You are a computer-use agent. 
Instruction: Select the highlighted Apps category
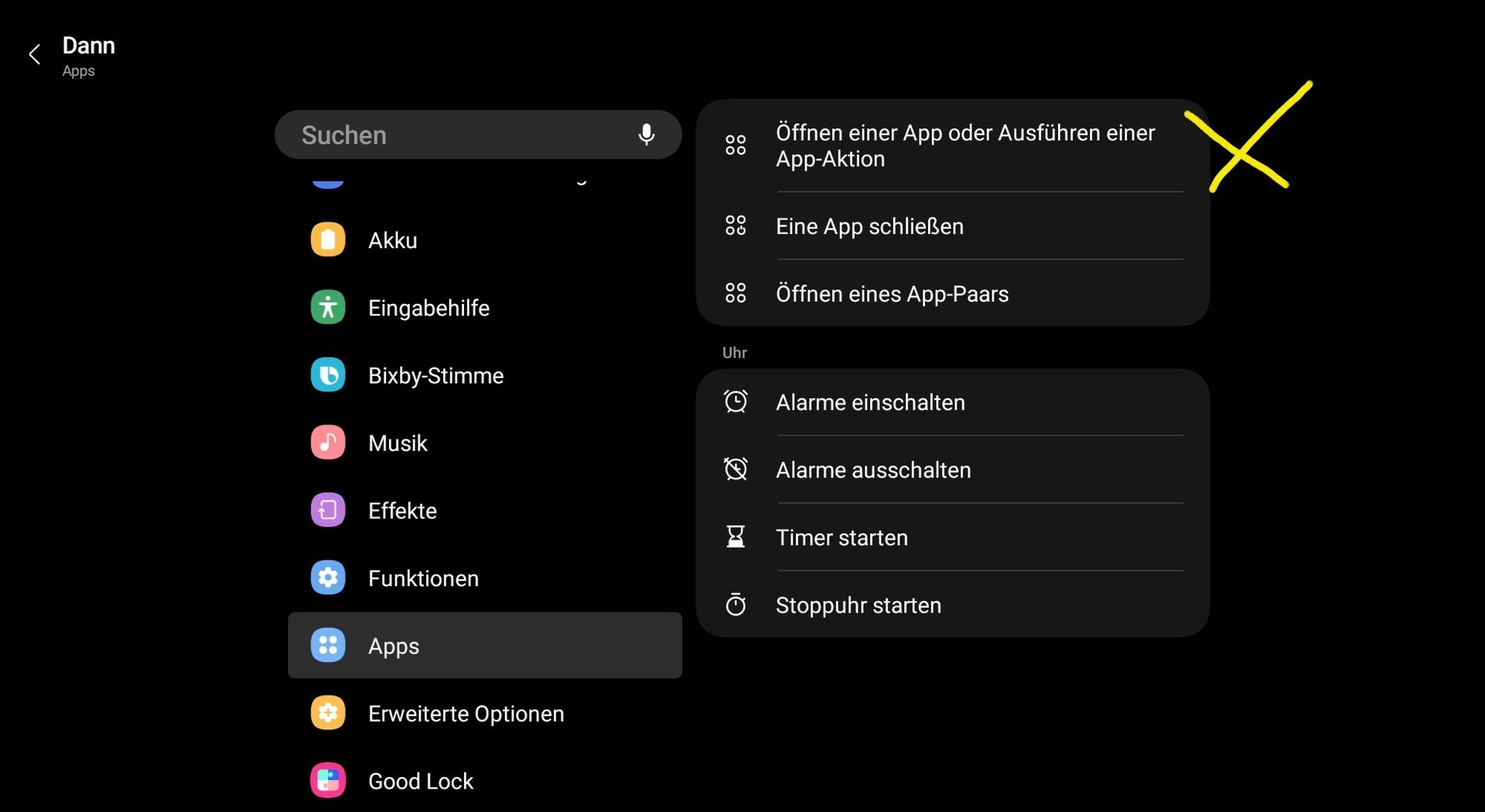[485, 645]
